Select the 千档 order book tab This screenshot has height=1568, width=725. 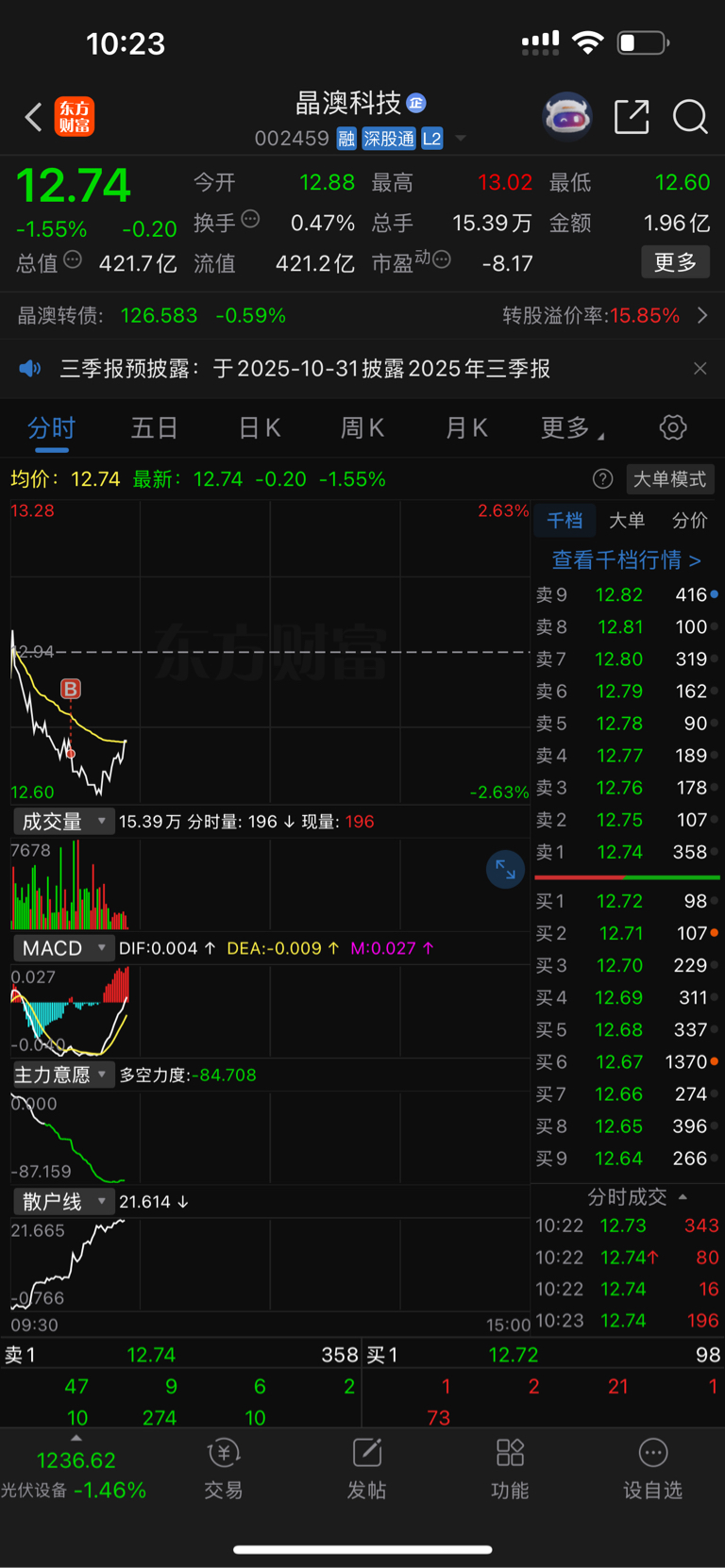[x=565, y=521]
